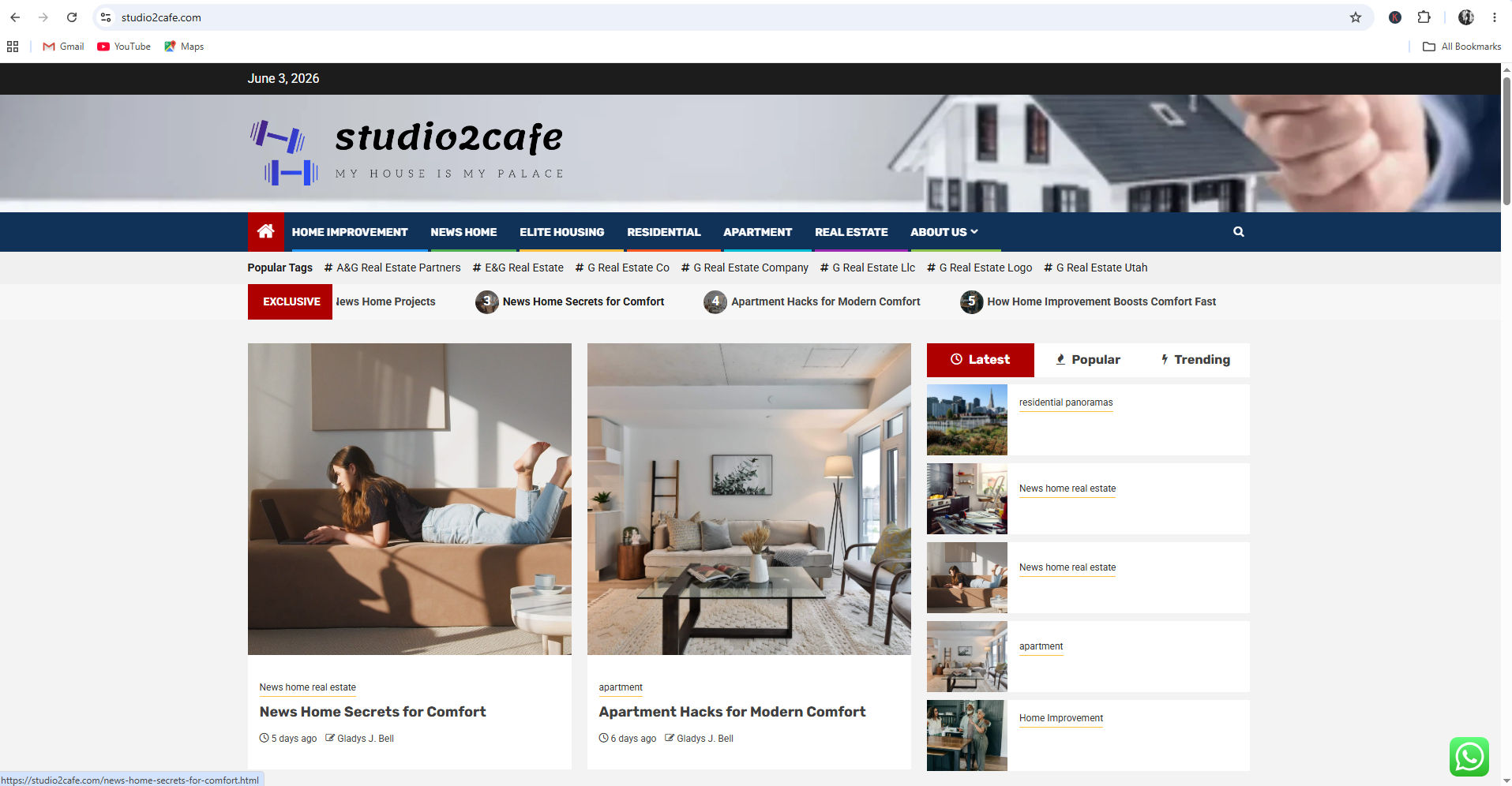This screenshot has height=786, width=1512.
Task: Switch to the Popular tab
Action: click(1088, 360)
